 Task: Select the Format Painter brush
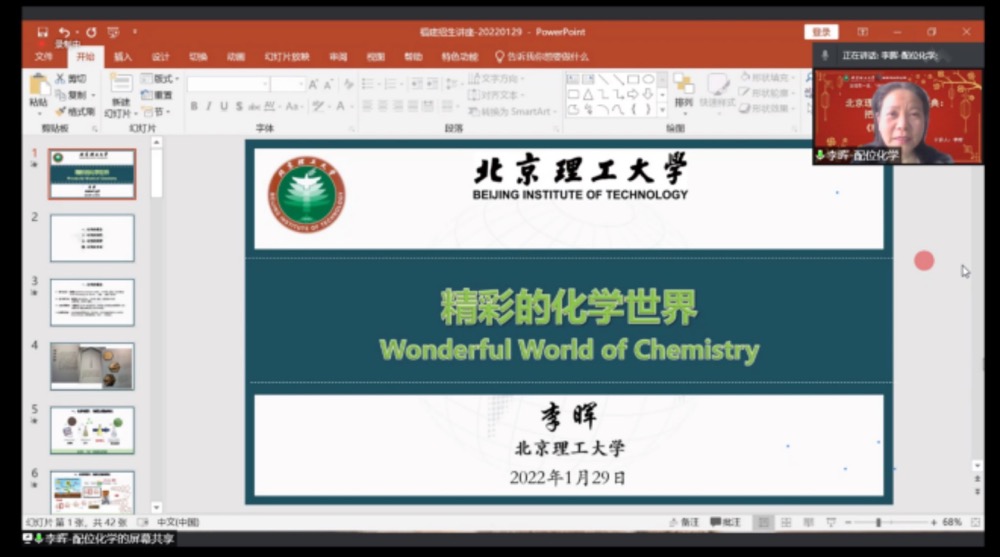[x=75, y=112]
